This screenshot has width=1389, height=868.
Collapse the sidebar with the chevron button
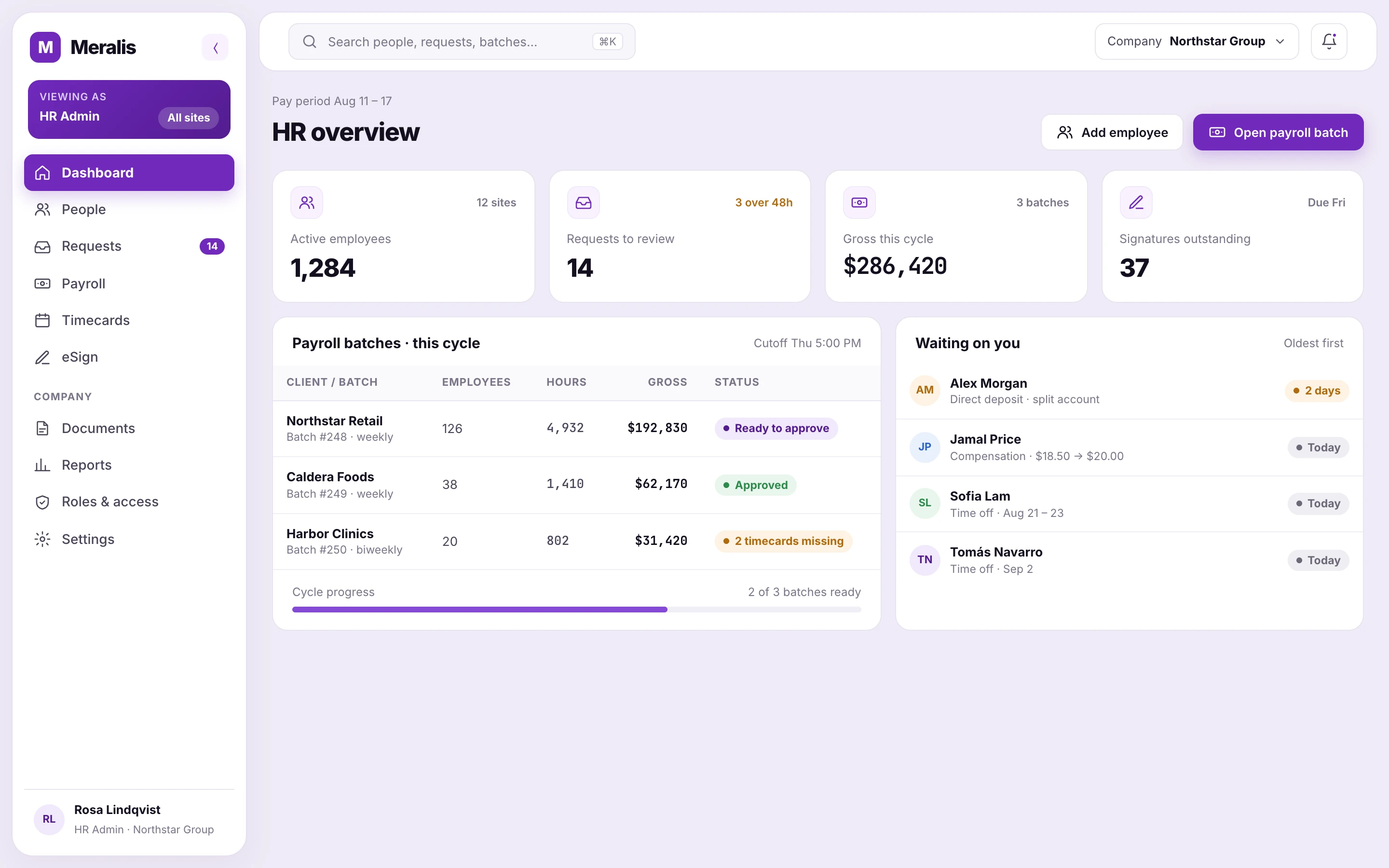pos(215,47)
